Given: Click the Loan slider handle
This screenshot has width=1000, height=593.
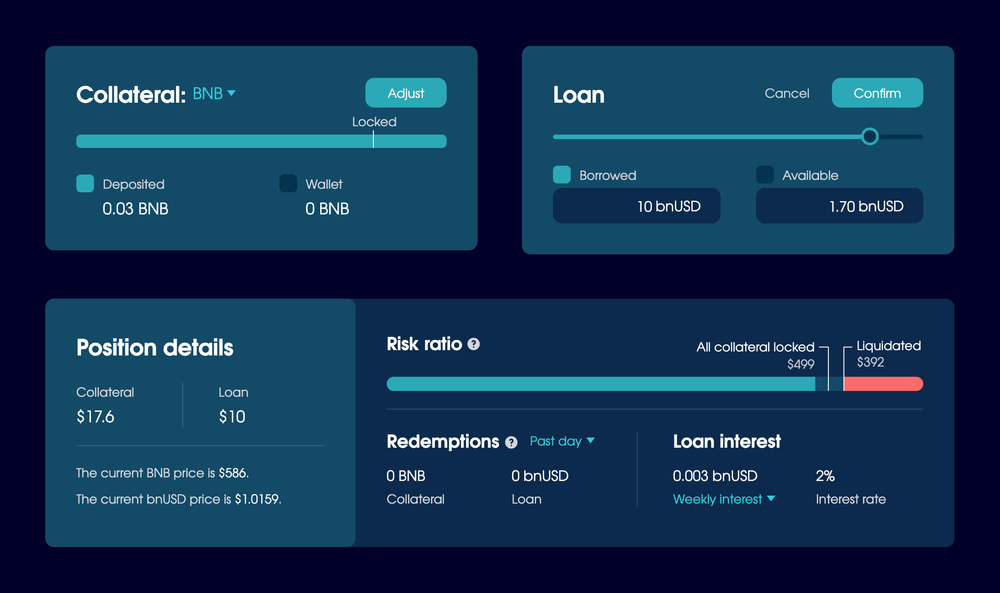Looking at the screenshot, I should pyautogui.click(x=870, y=136).
